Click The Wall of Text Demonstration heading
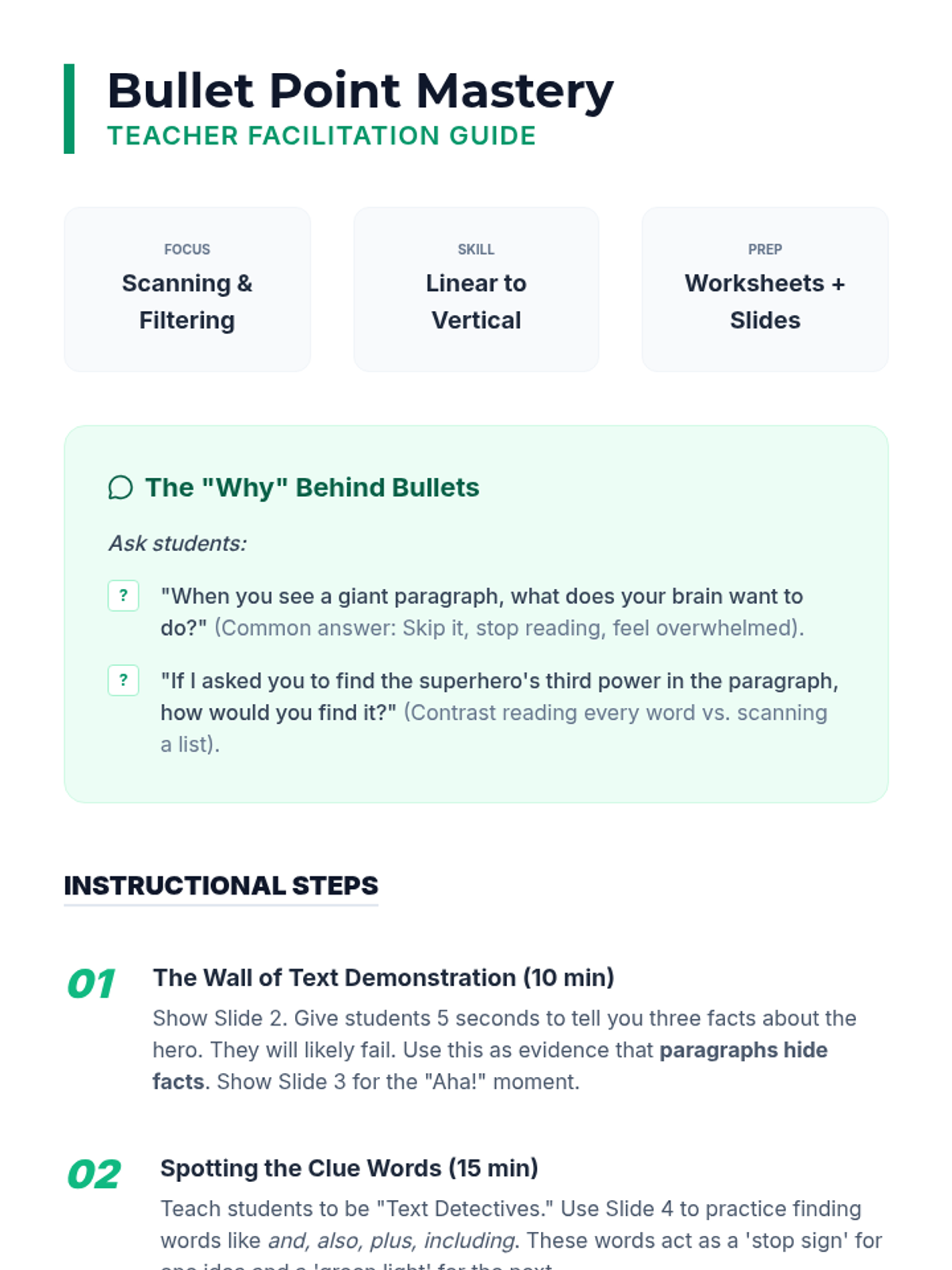 coord(383,977)
